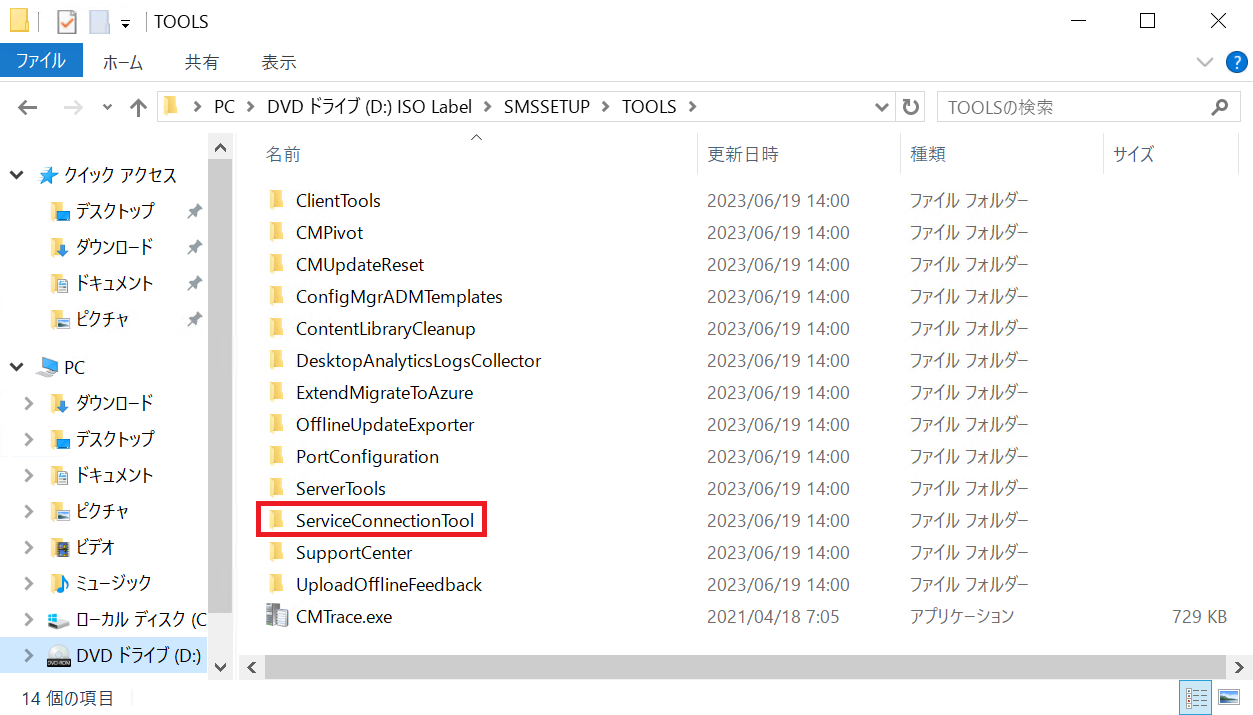Click the Properties icon in quick access toolbar
1253x715 pixels.
coord(67,21)
